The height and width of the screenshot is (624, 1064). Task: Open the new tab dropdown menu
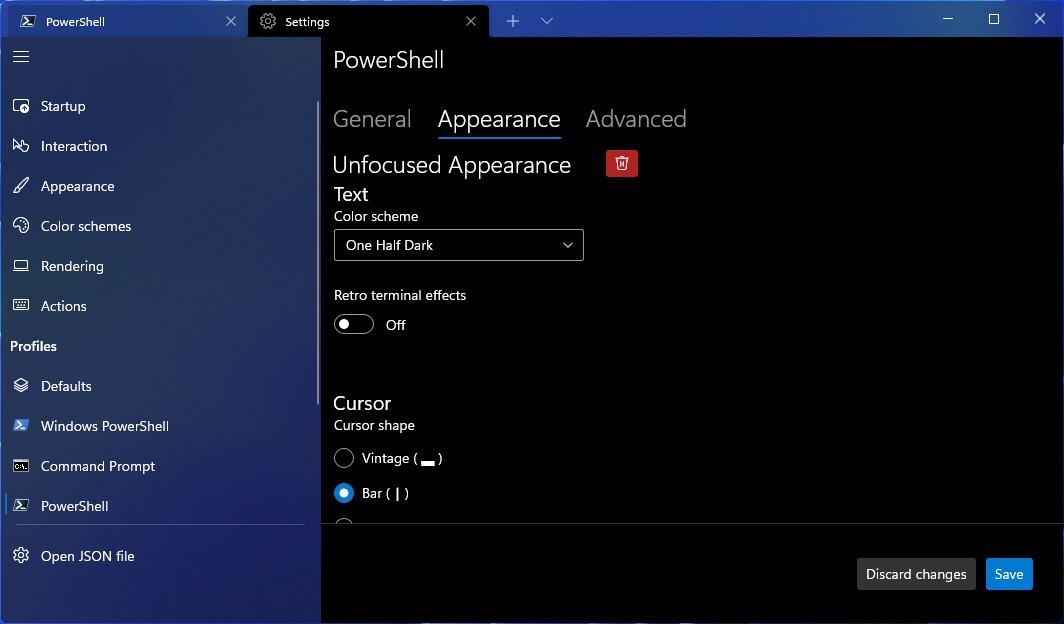[546, 20]
